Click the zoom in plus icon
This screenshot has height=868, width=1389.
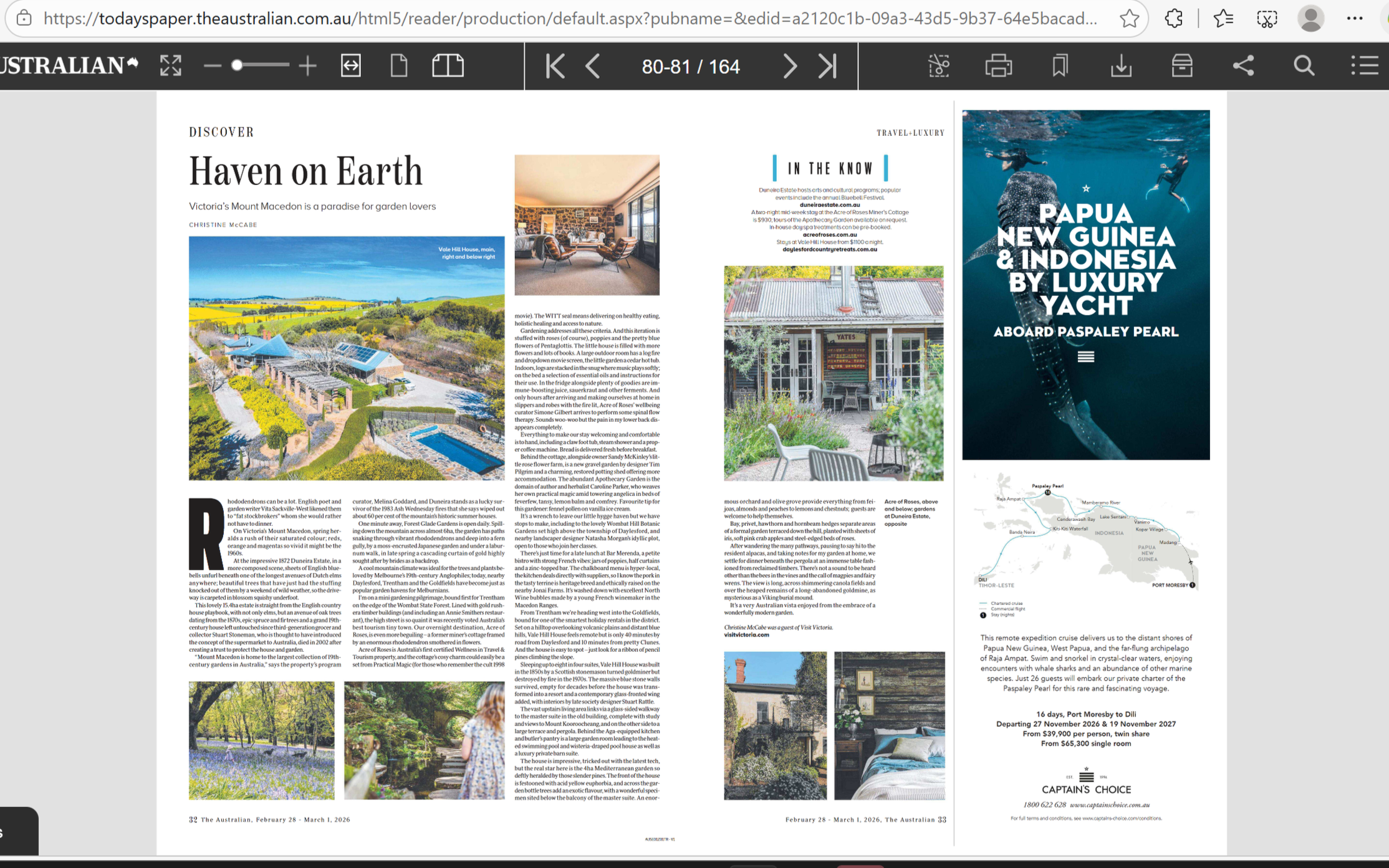pyautogui.click(x=307, y=65)
